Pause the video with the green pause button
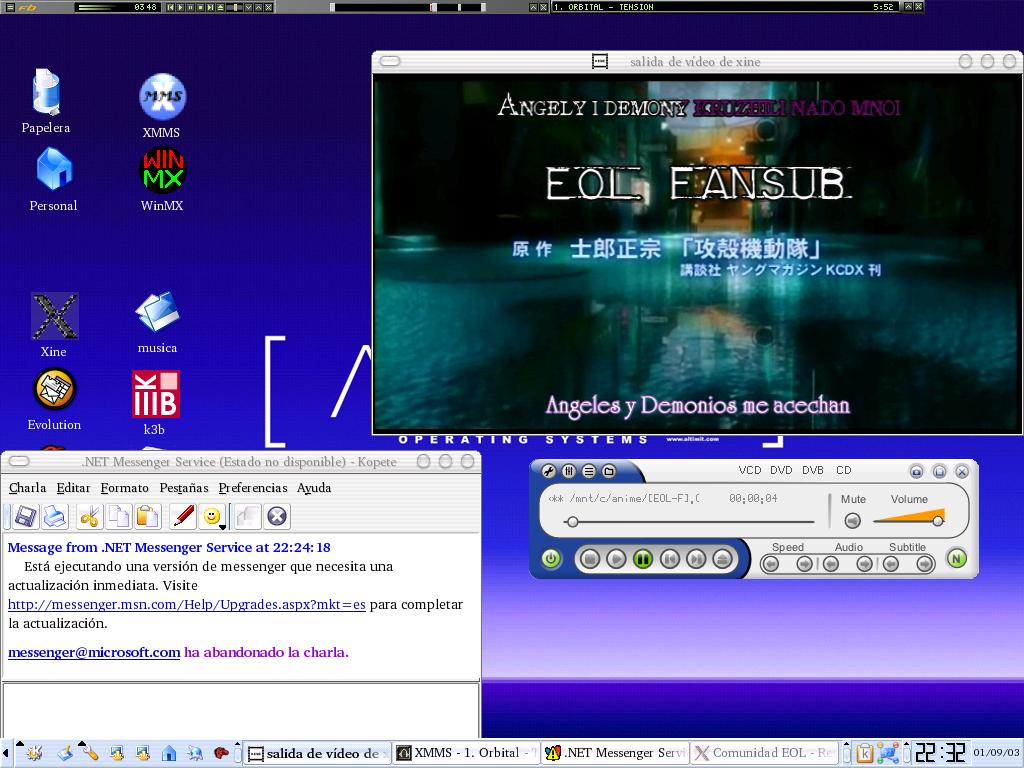 pos(643,559)
